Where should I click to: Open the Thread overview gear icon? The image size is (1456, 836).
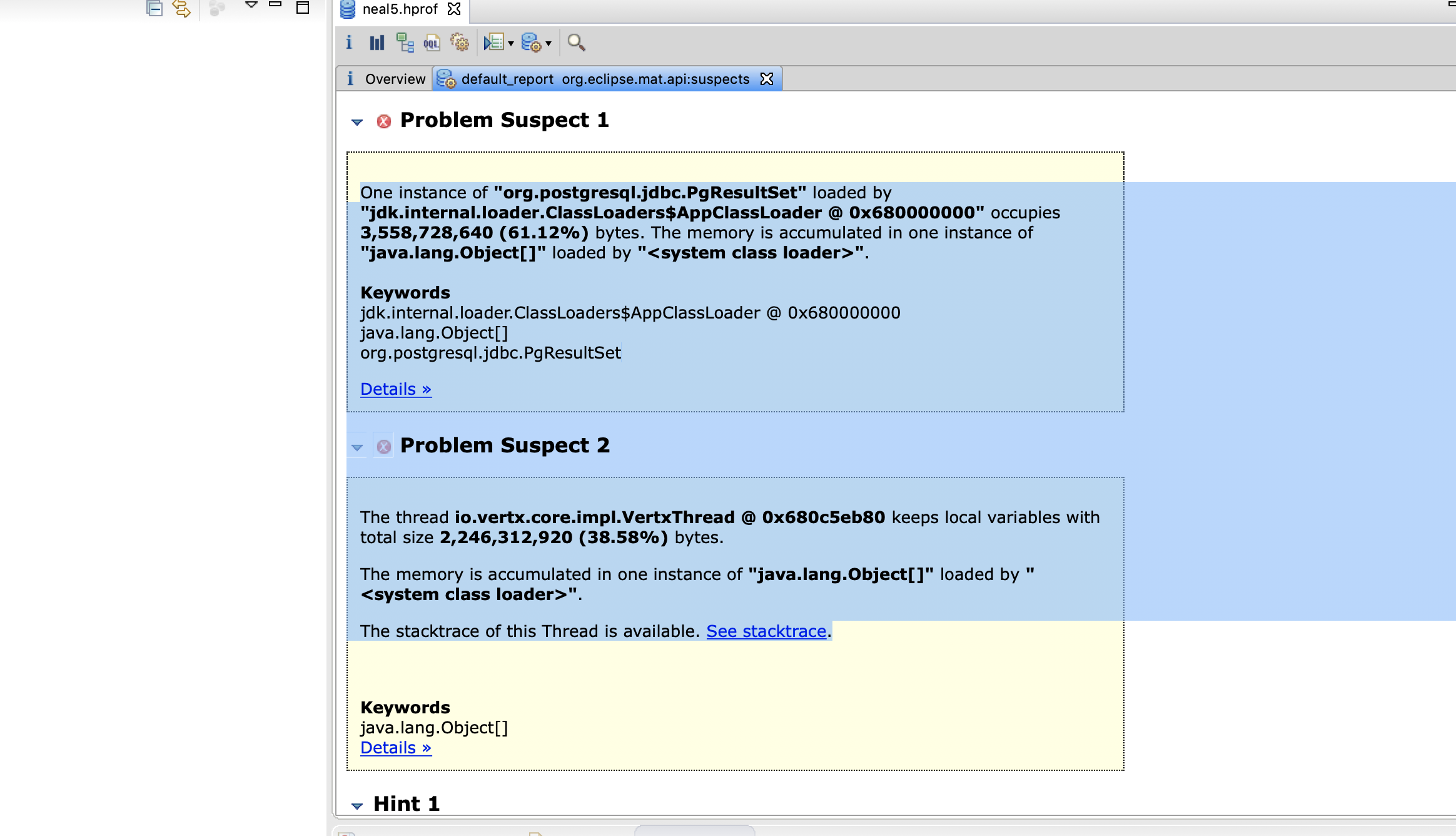pos(460,43)
